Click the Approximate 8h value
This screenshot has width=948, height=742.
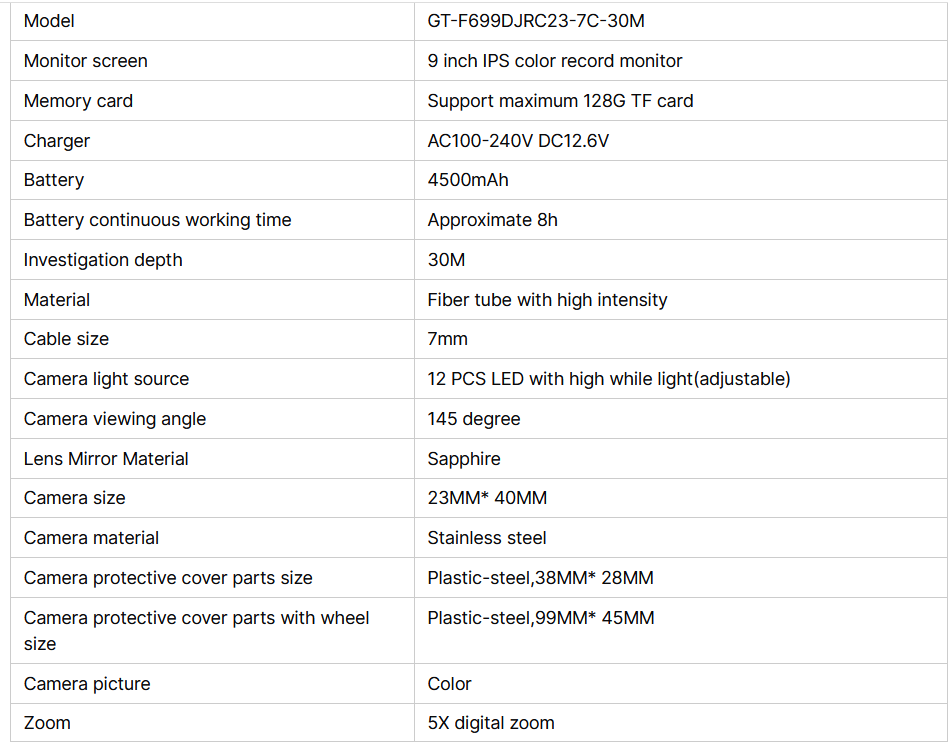[x=492, y=220]
